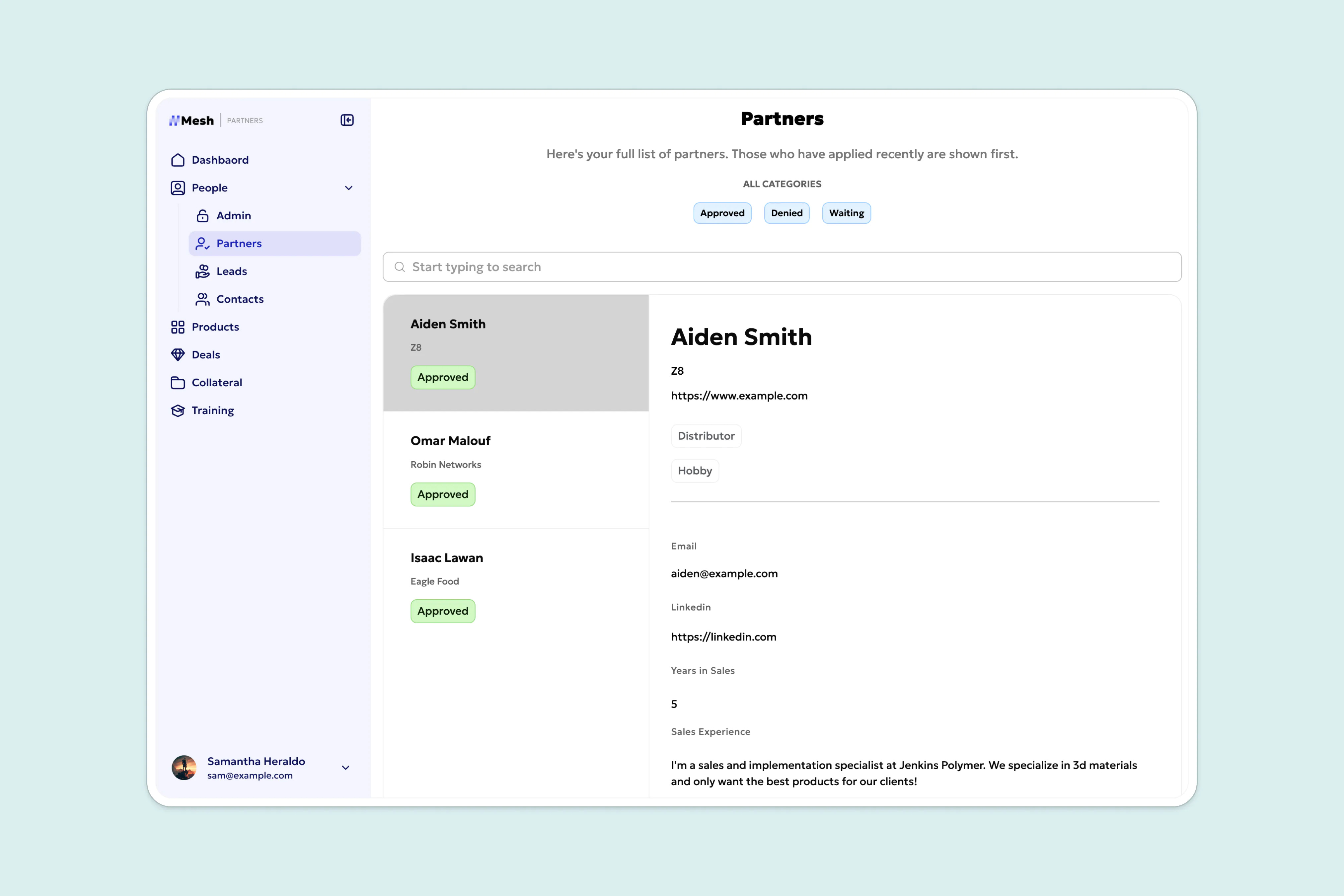Click the Leads hand-coins icon
This screenshot has height=896, width=1344.
tap(202, 271)
